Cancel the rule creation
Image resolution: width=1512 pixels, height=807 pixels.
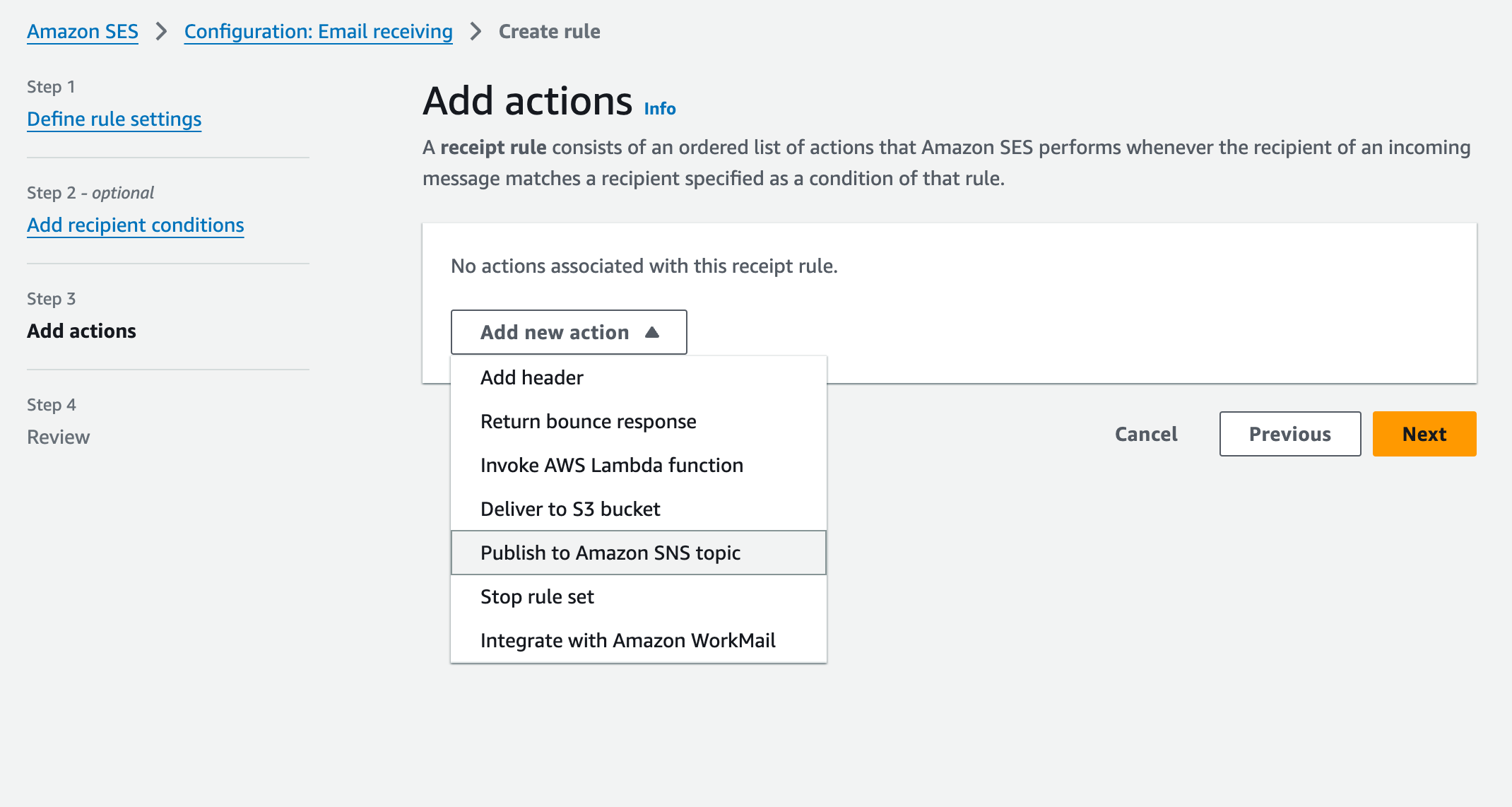(x=1145, y=433)
